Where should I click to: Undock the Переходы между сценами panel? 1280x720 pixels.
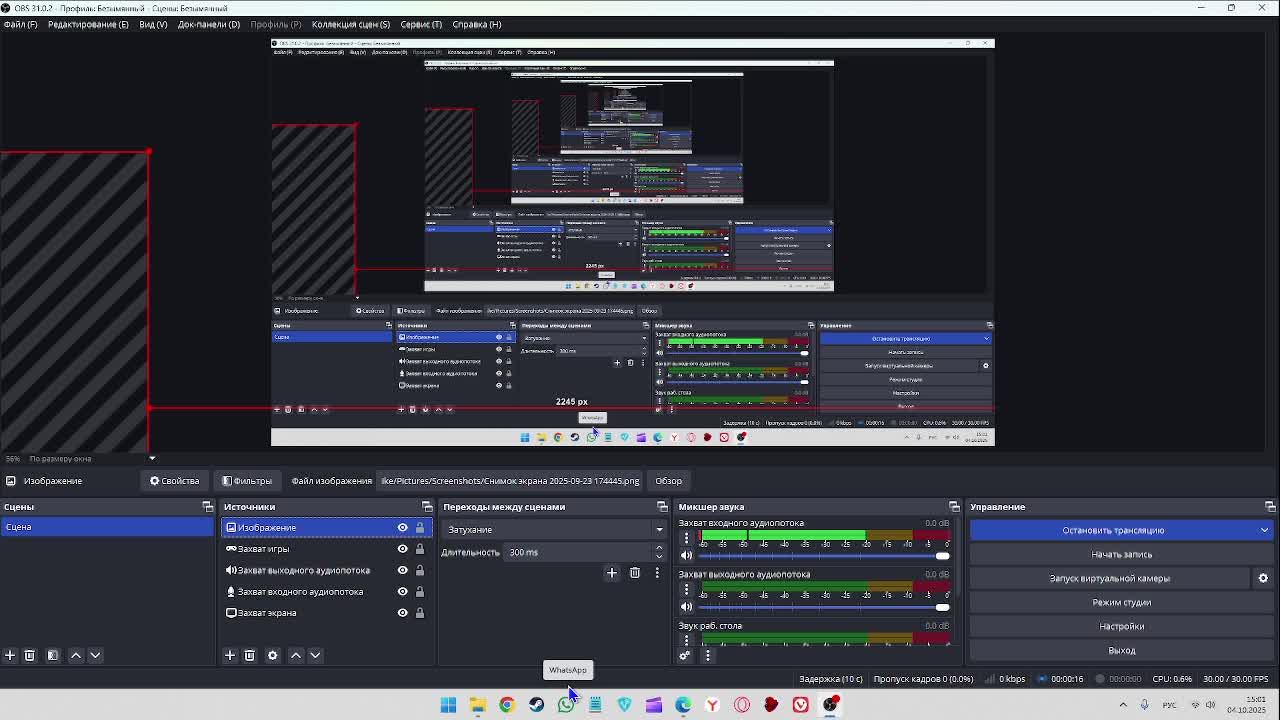click(662, 507)
